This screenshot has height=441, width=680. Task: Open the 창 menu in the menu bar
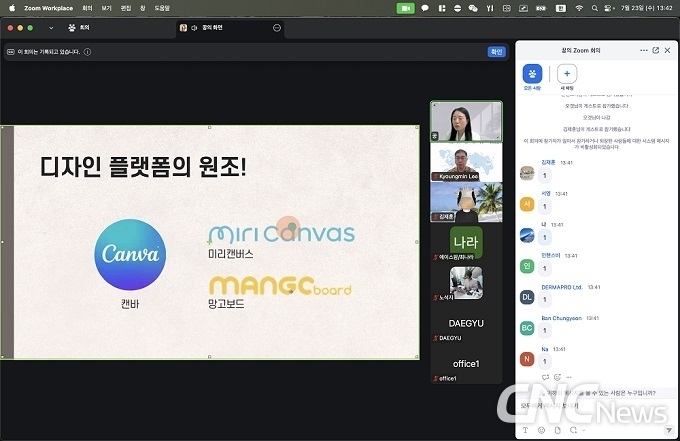pyautogui.click(x=143, y=8)
